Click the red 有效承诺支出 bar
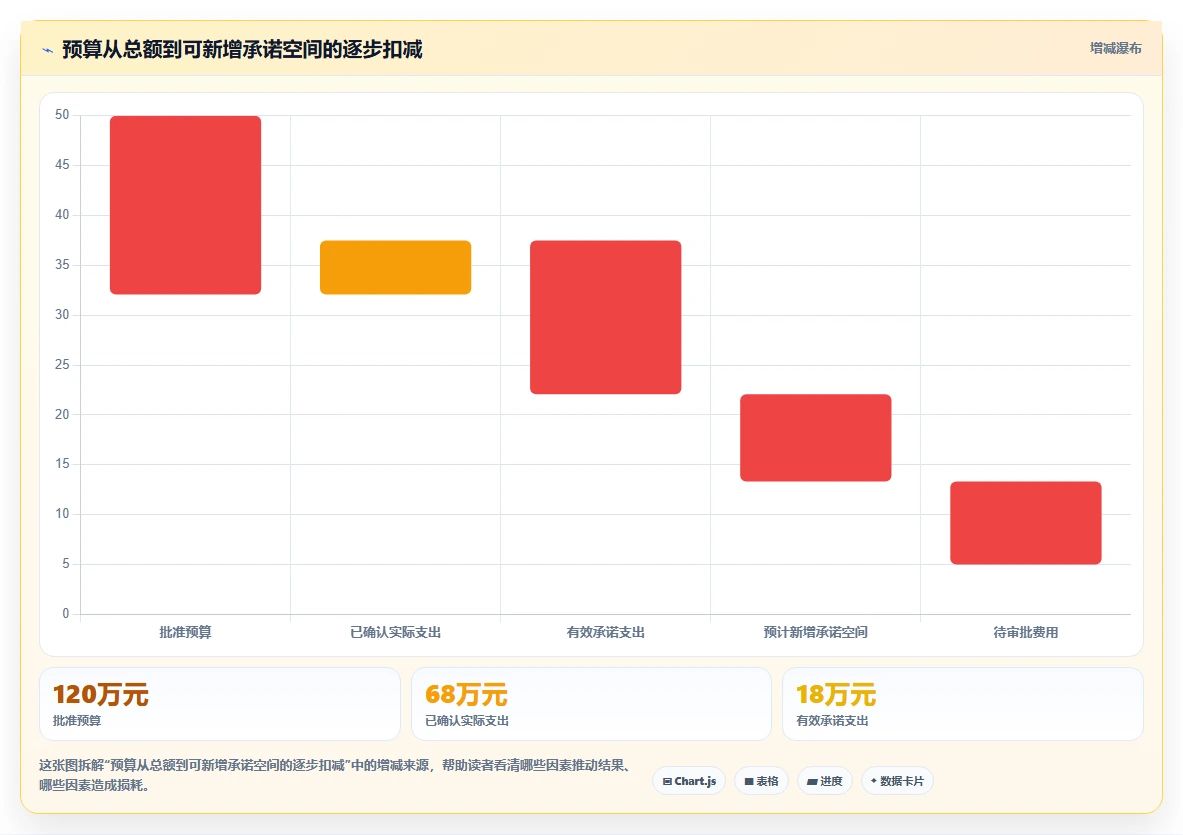 click(x=606, y=317)
